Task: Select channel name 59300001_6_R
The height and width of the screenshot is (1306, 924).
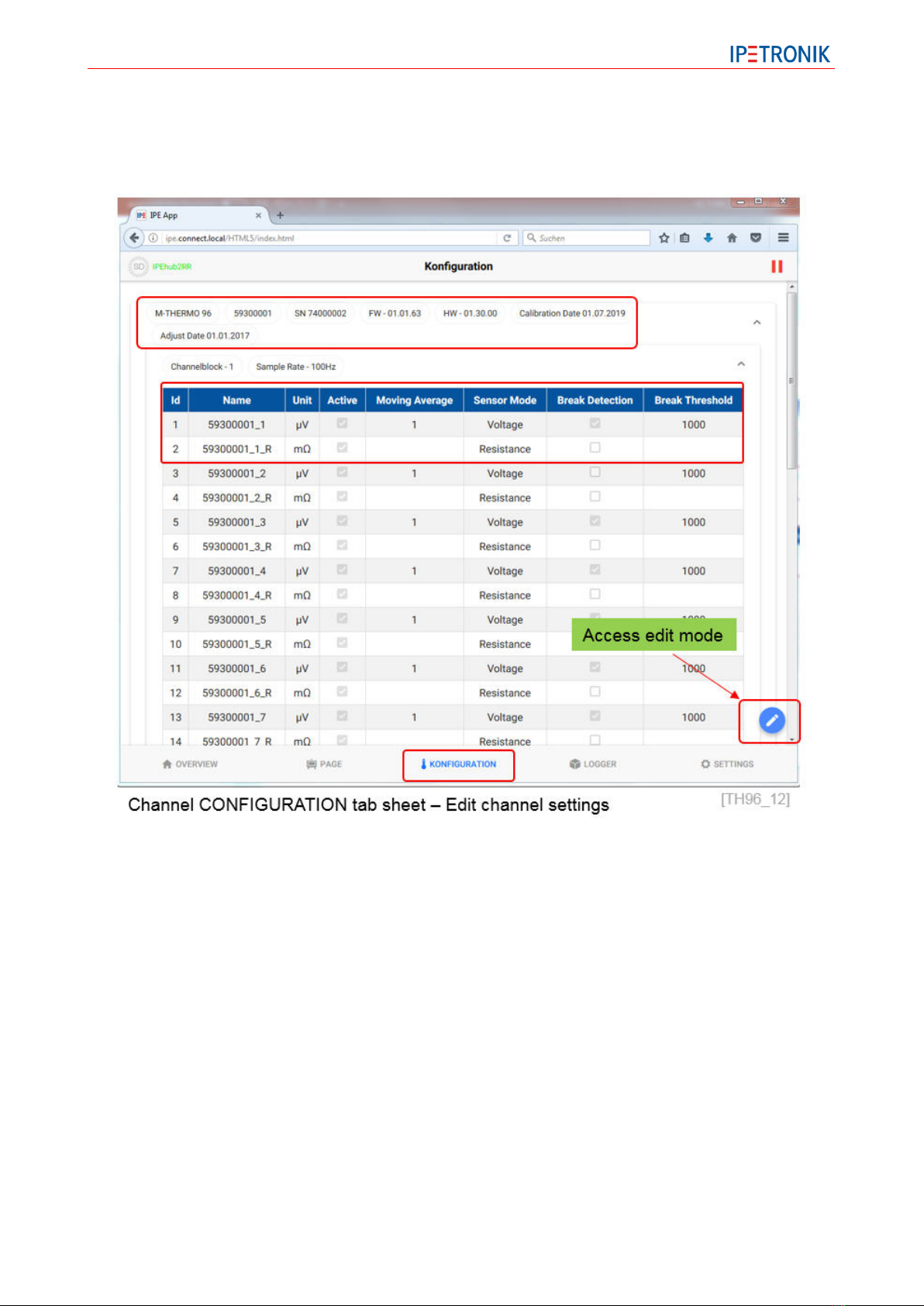Action: [x=236, y=693]
